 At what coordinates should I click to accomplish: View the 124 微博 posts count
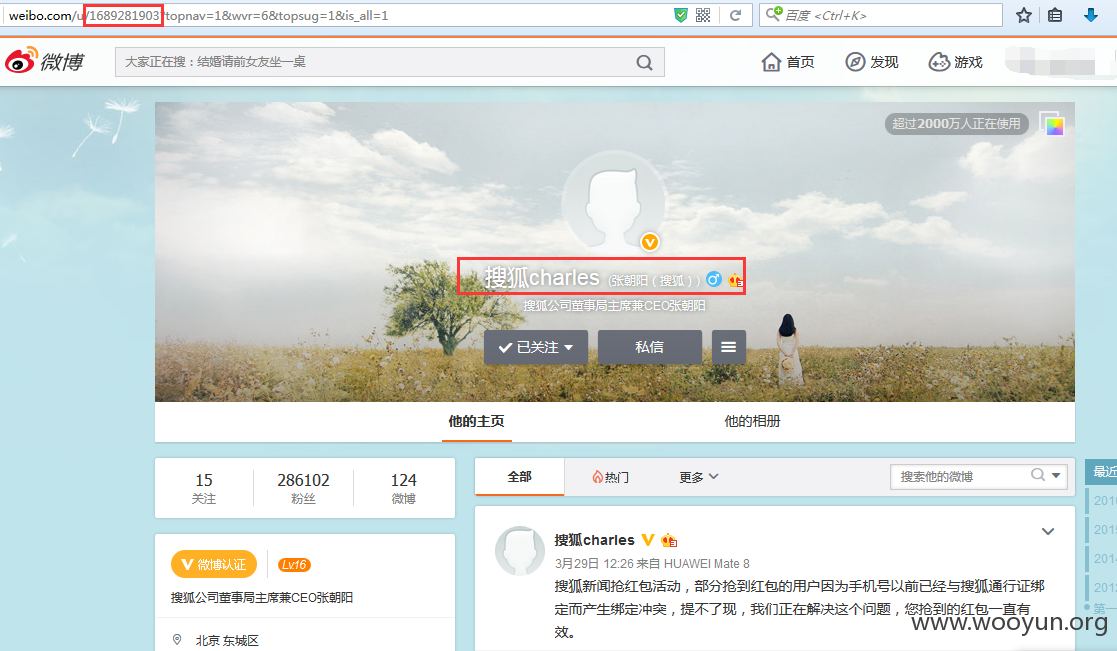403,488
